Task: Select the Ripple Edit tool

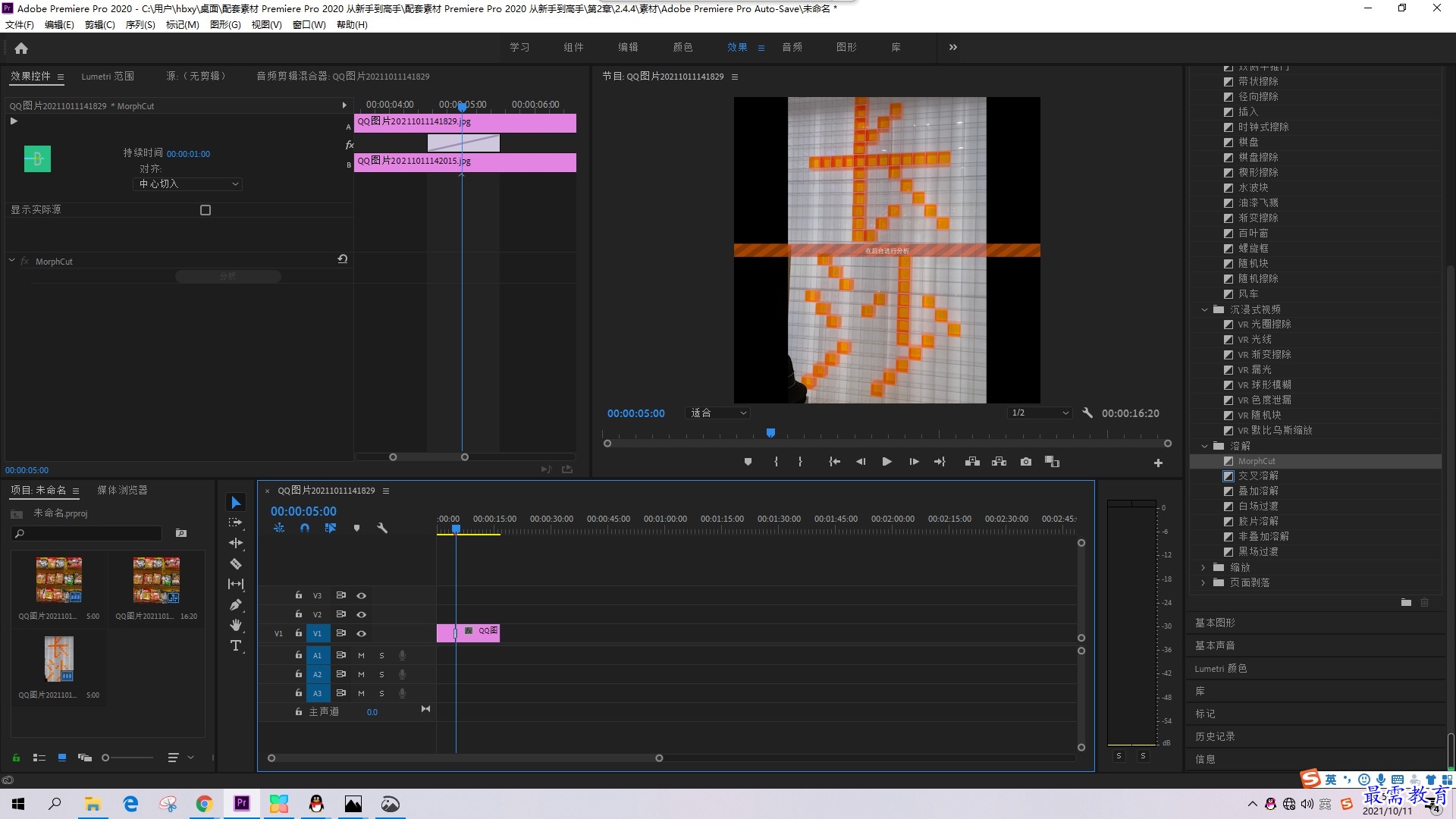Action: click(236, 543)
